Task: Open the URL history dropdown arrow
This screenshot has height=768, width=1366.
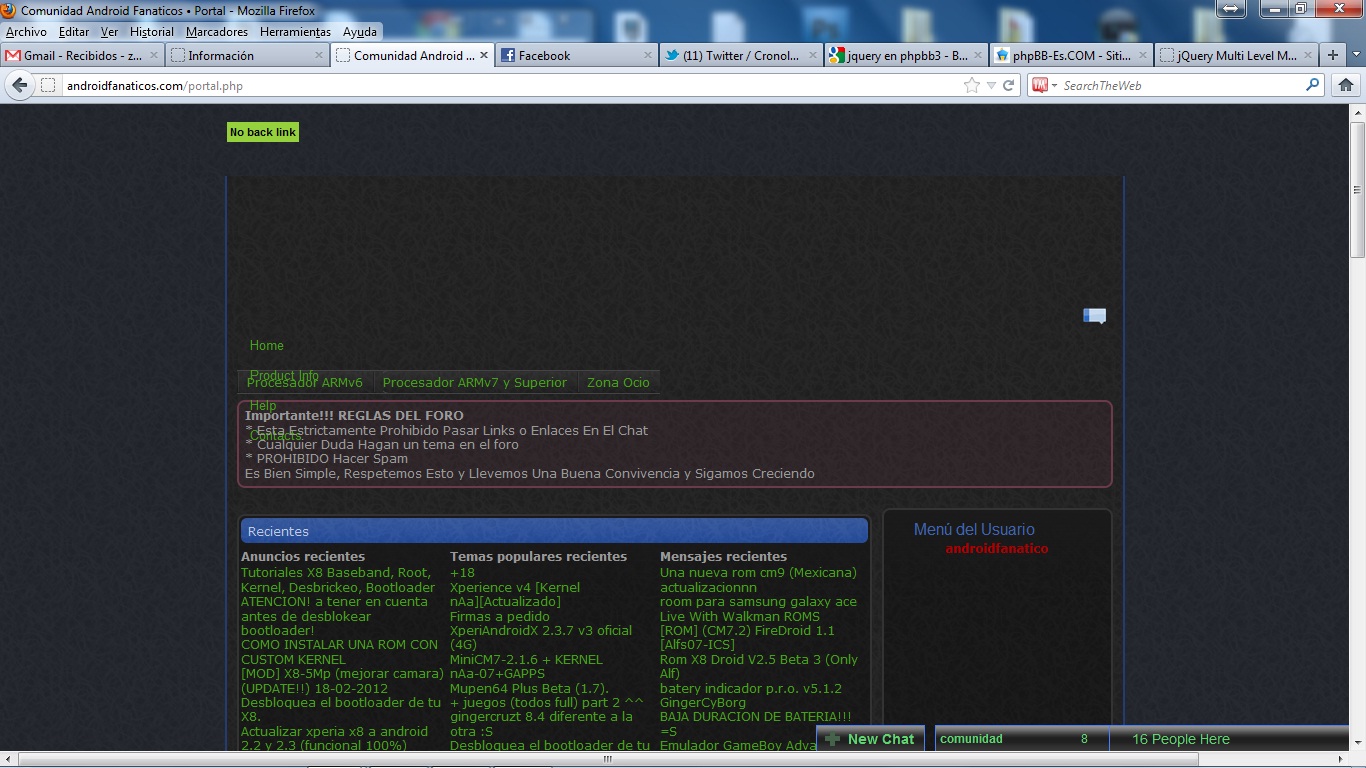Action: click(991, 86)
